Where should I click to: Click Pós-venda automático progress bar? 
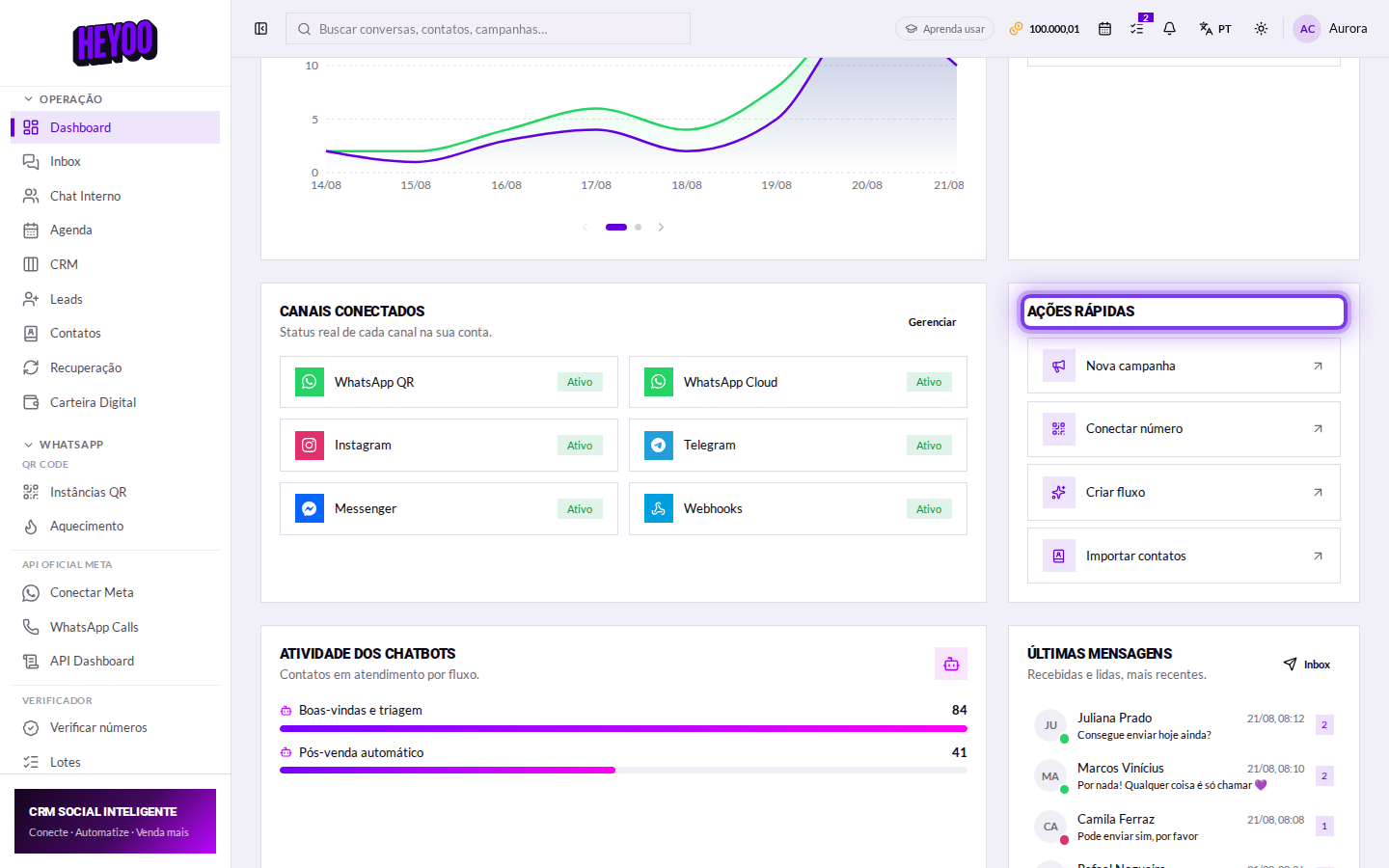coord(623,771)
